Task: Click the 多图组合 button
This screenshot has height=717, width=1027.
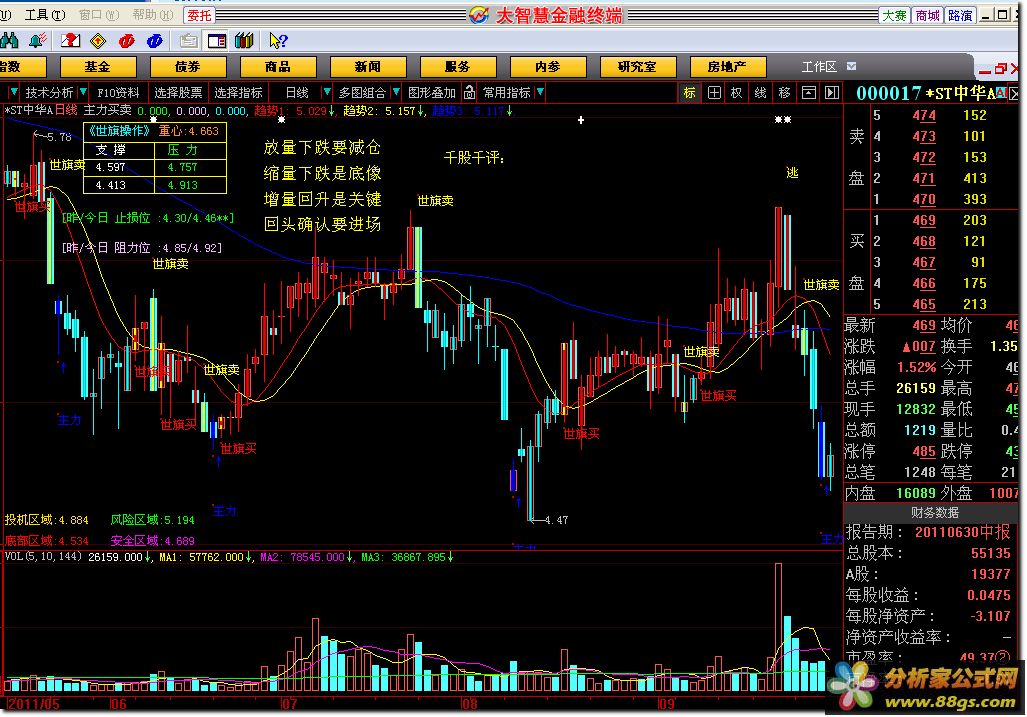Action: [362, 92]
